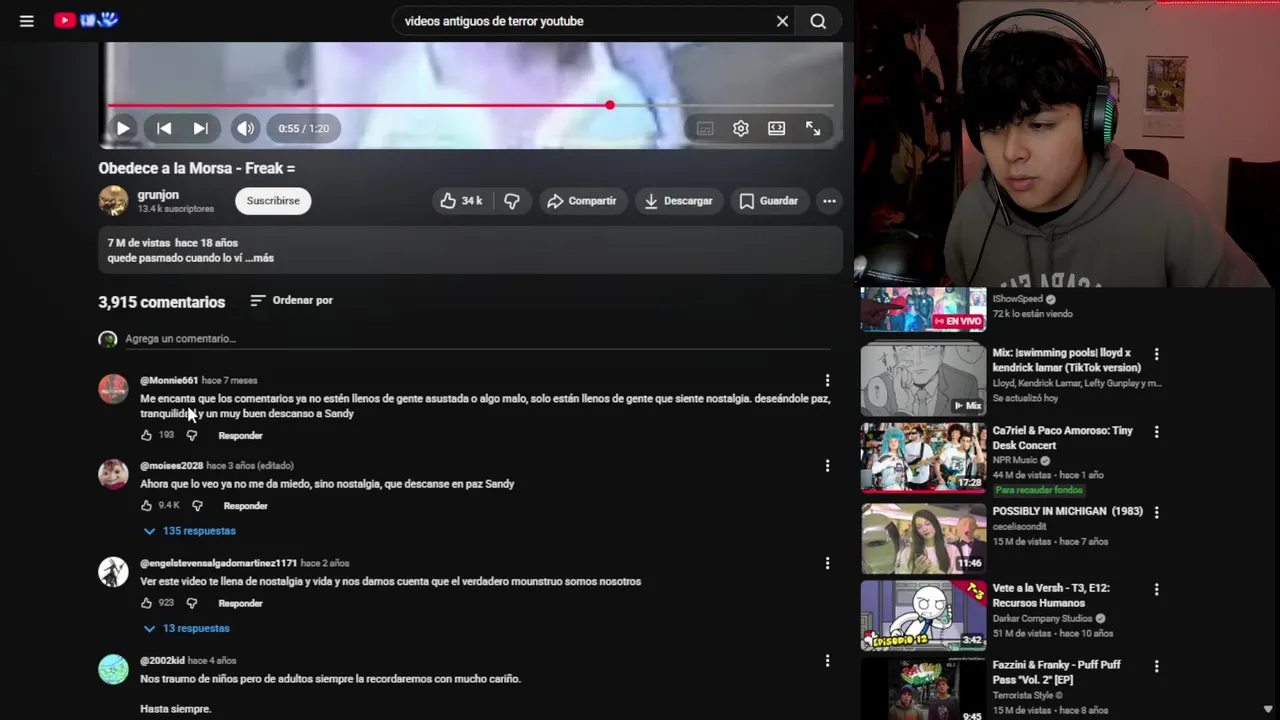The image size is (1280, 720).
Task: Open POSSIBLY IN MICHIGAN thumbnail
Action: click(x=923, y=538)
